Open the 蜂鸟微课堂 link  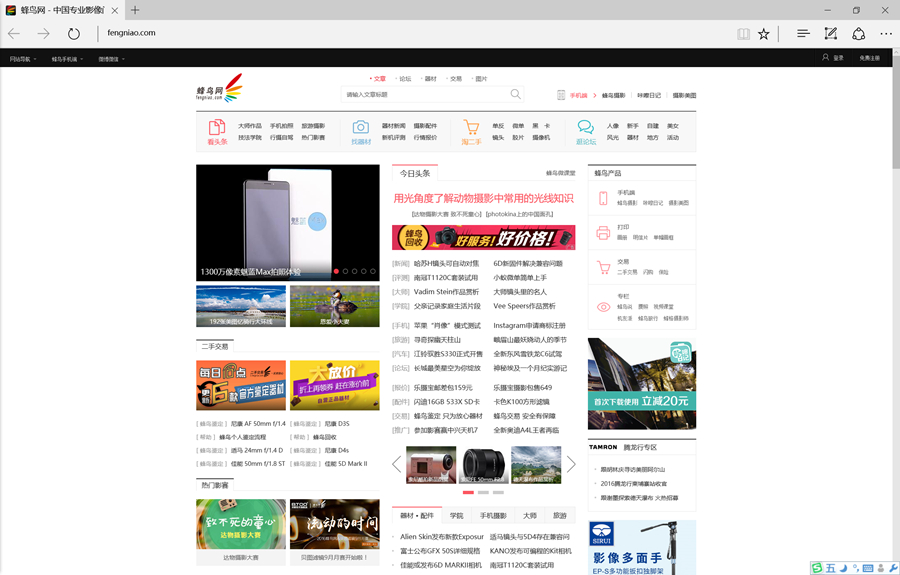560,173
